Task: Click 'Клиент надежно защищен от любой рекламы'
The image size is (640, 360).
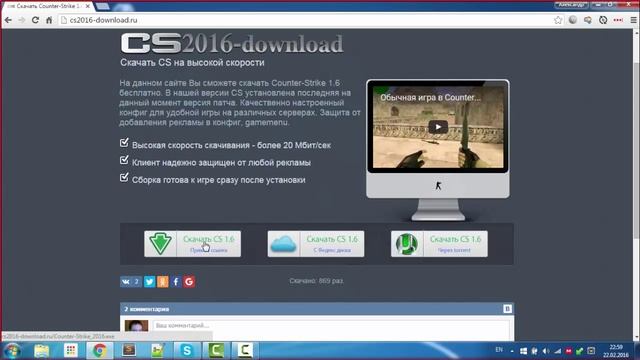Action: click(x=221, y=162)
